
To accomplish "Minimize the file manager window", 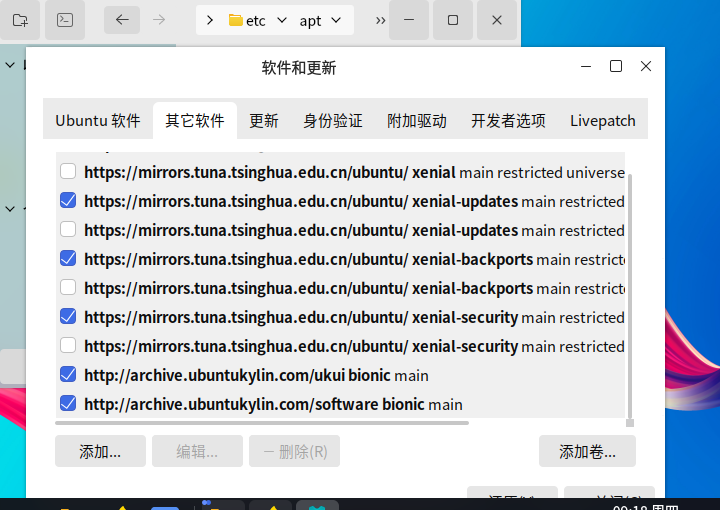I will coord(409,20).
